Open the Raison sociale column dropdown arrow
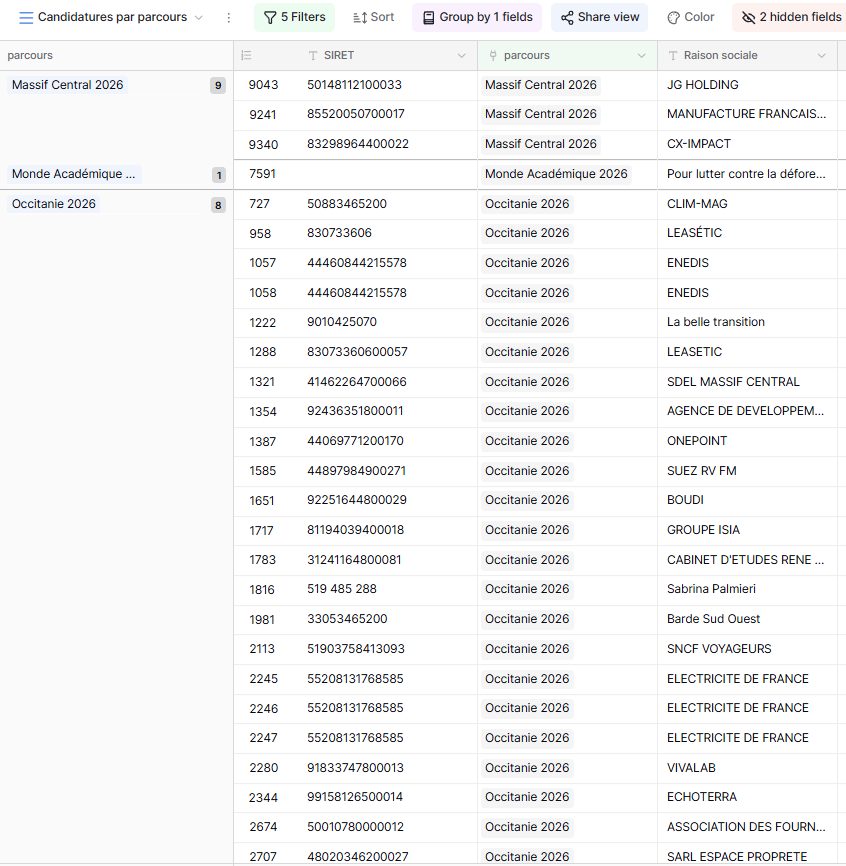The image size is (846, 866). pos(821,56)
